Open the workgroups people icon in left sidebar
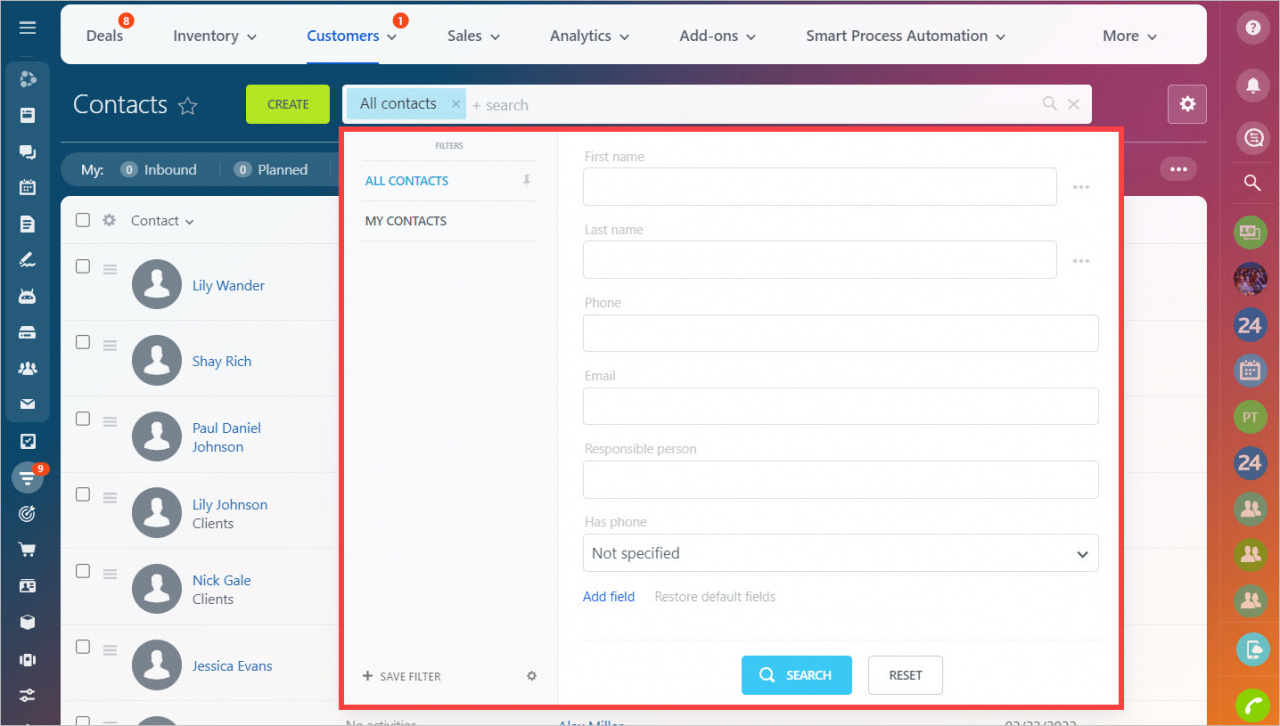 [x=28, y=368]
